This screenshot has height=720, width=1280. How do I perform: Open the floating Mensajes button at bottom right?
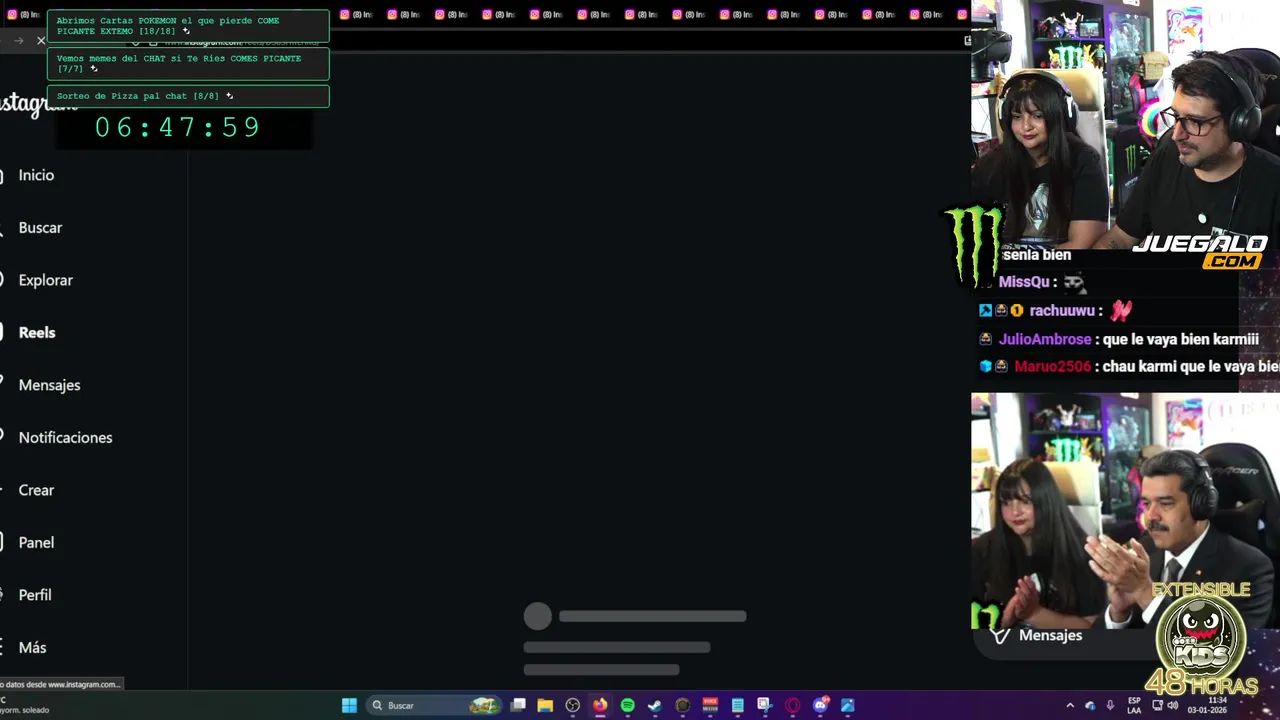point(1050,635)
